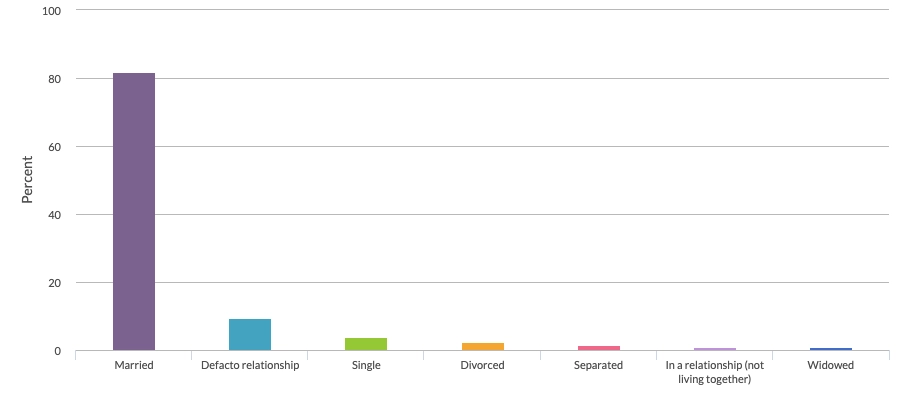
Task: Click the Percent y-axis title
Action: 27,179
